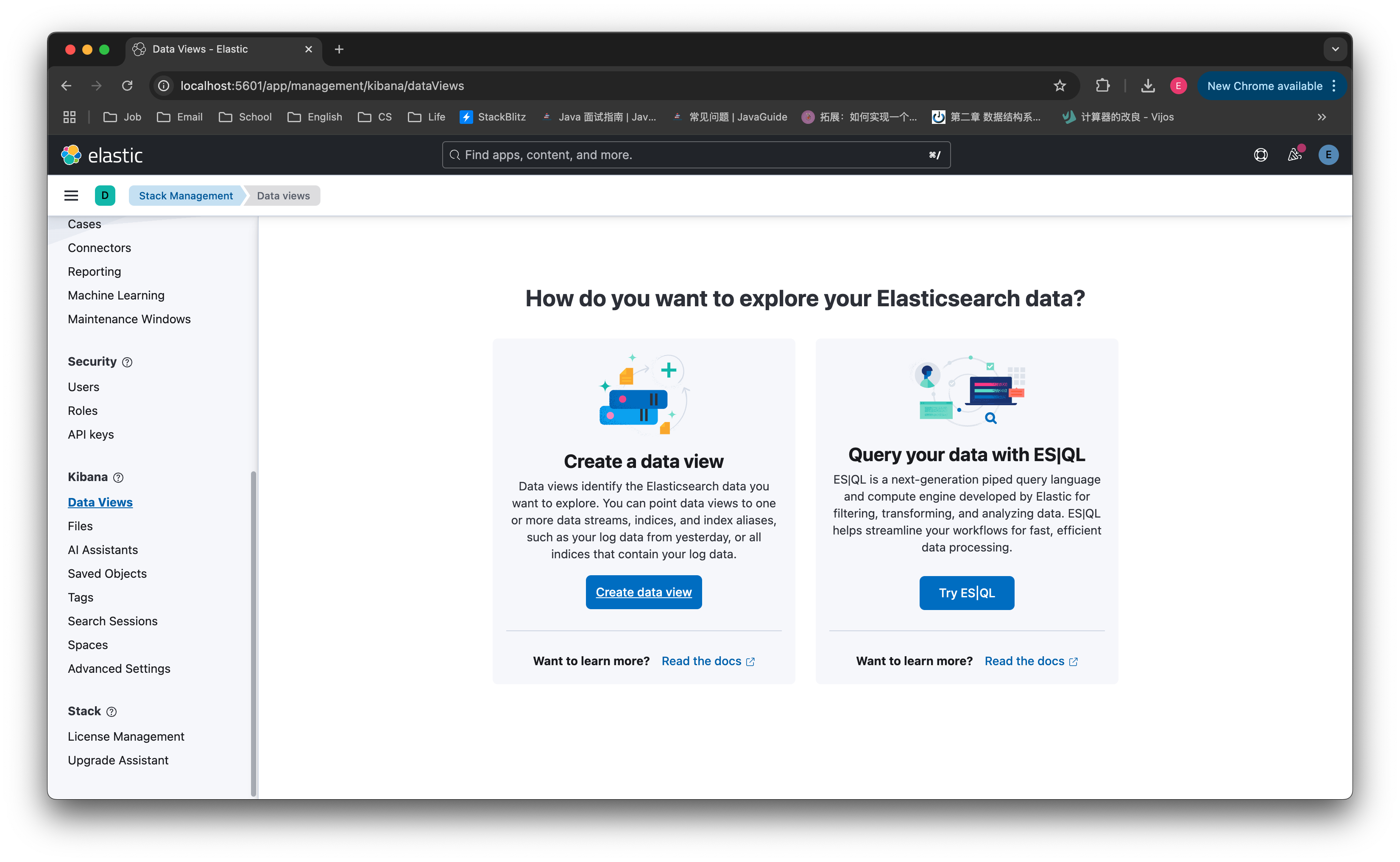Viewport: 1400px width, 862px height.
Task: Open the hamburger navigation menu
Action: tap(71, 196)
